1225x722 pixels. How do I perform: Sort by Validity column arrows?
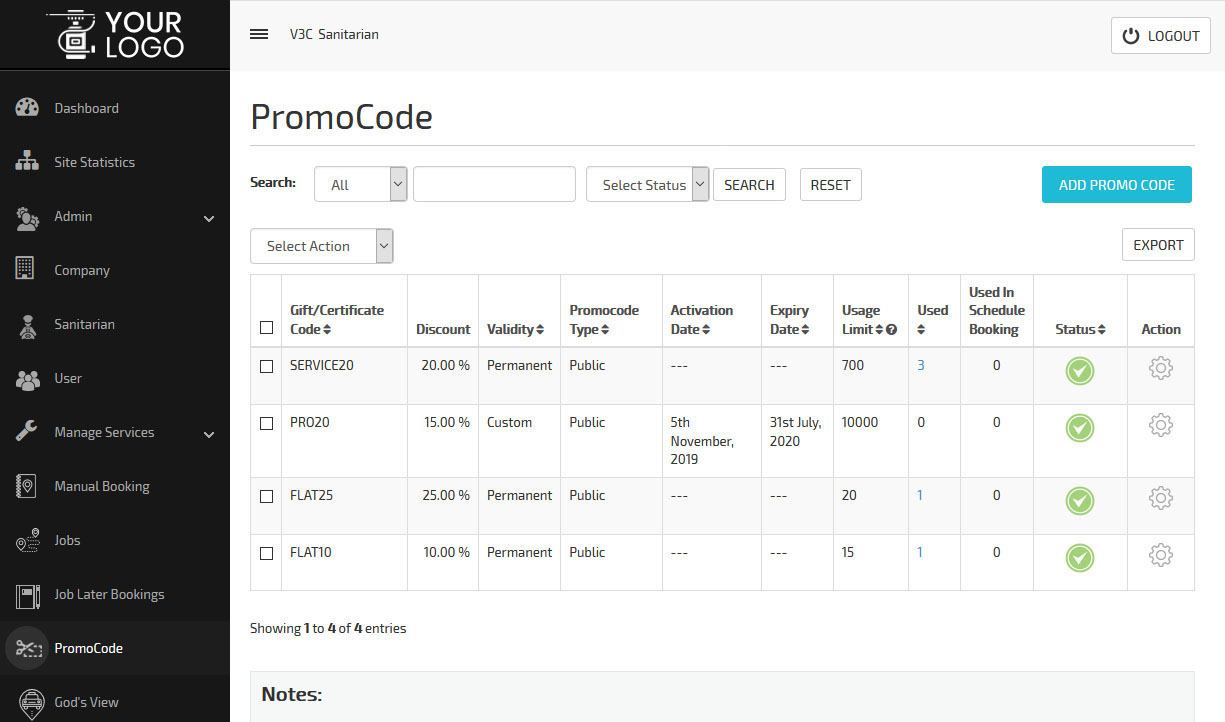pyautogui.click(x=540, y=330)
